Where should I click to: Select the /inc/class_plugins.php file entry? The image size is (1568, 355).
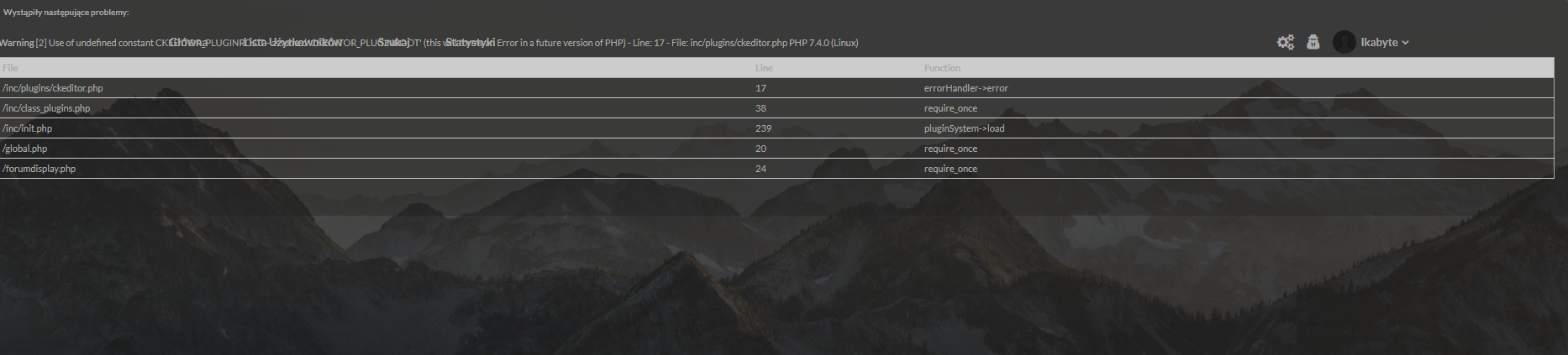pos(46,108)
